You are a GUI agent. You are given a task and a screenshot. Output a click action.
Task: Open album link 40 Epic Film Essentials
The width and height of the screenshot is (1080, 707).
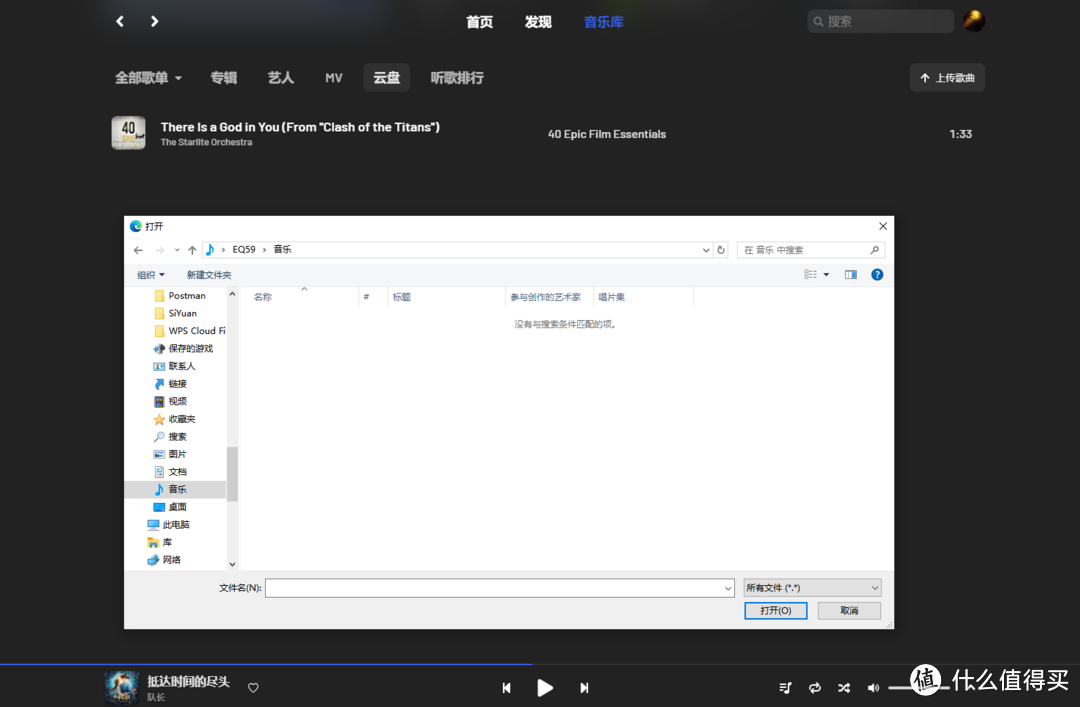pyautogui.click(x=607, y=134)
